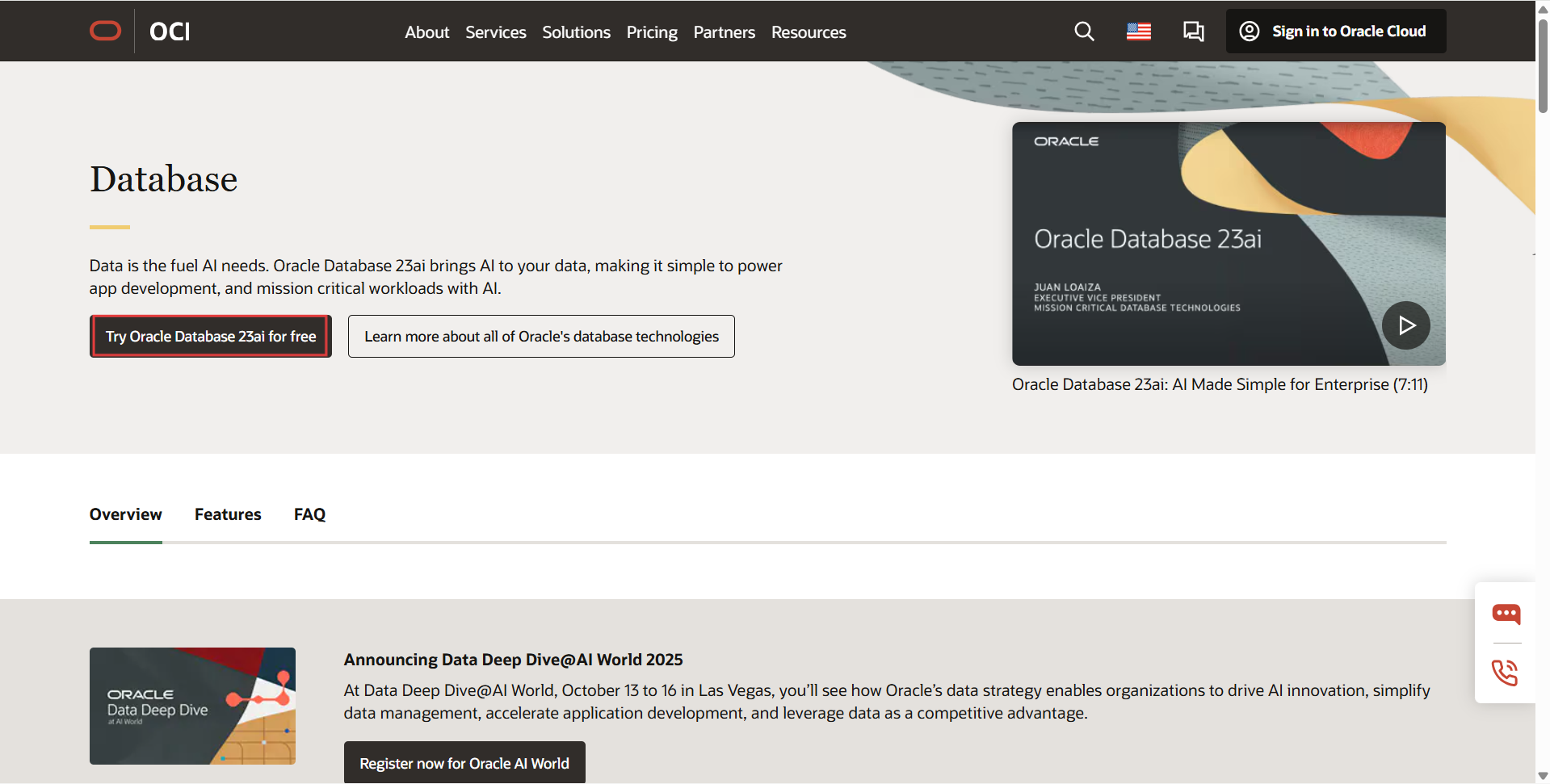Click the OCI home link
Screen dimensions: 1550x784
[x=170, y=31]
